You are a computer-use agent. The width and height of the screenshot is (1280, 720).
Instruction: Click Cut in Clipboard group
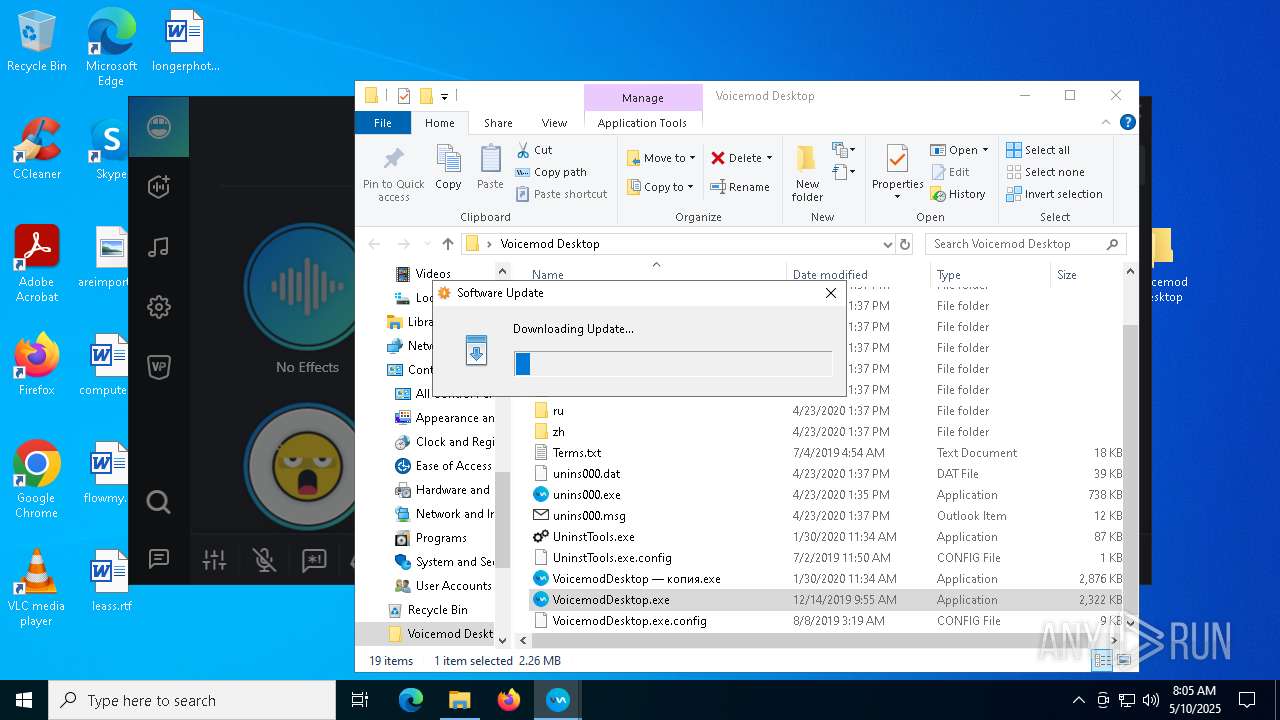(x=535, y=150)
